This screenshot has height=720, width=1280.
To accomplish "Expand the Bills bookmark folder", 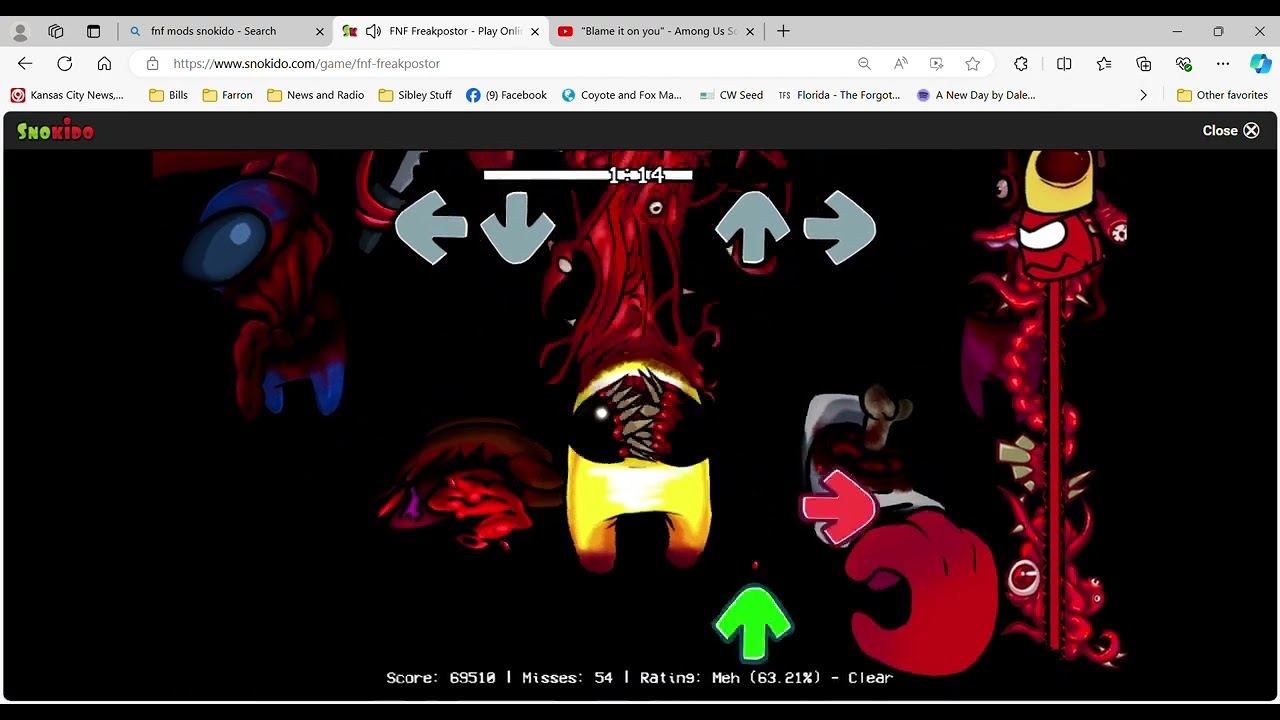I will coord(168,95).
